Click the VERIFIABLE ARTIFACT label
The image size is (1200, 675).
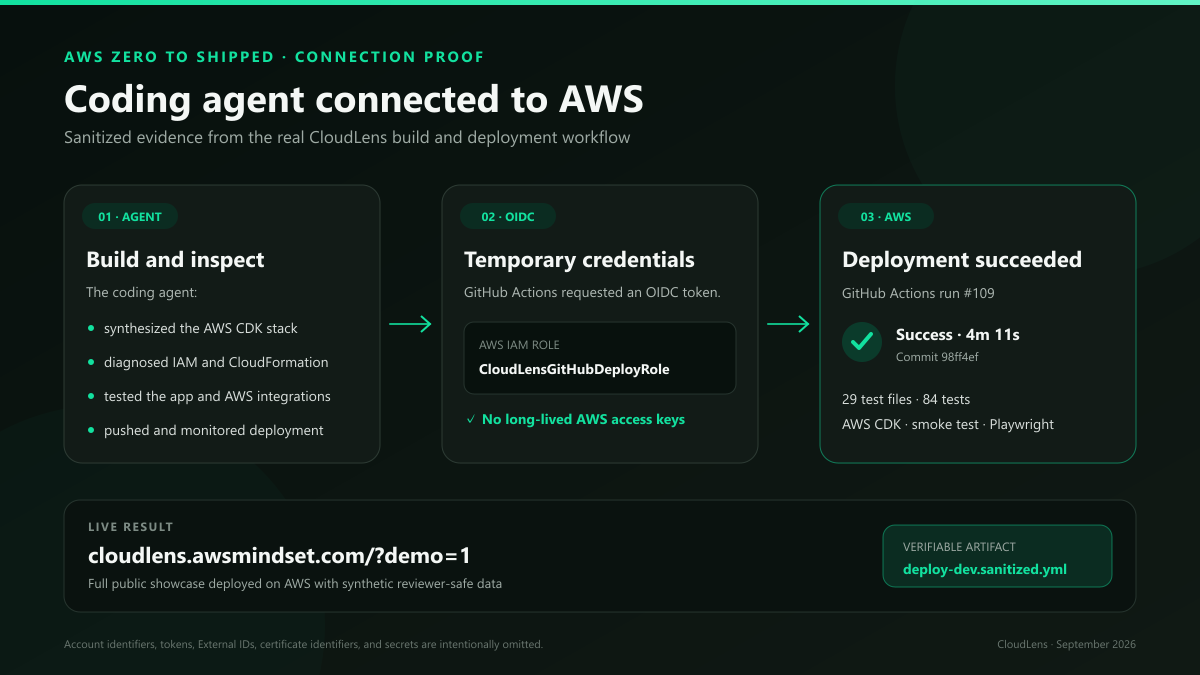(x=959, y=547)
